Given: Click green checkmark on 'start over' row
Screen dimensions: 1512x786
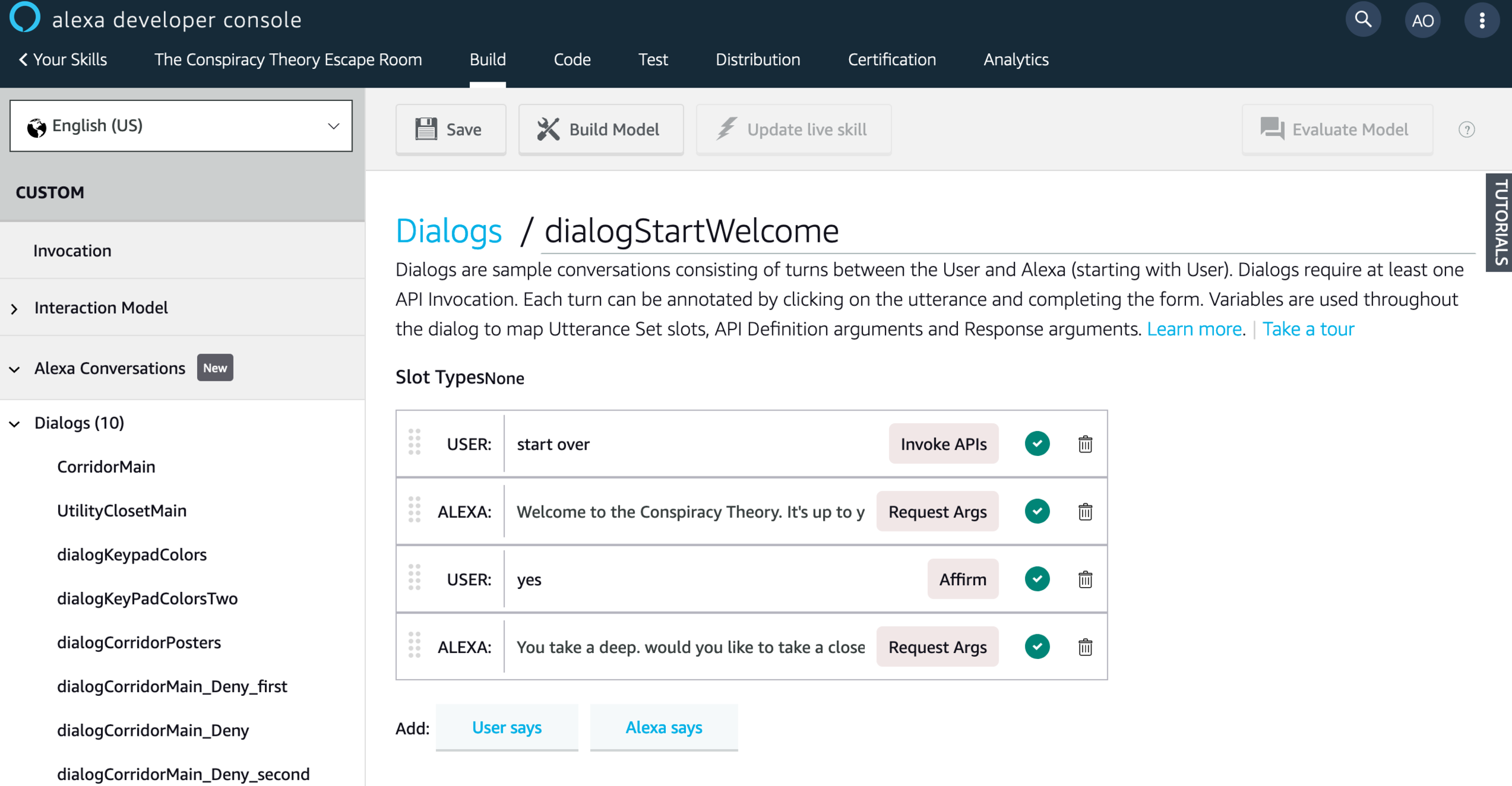Looking at the screenshot, I should pos(1037,444).
